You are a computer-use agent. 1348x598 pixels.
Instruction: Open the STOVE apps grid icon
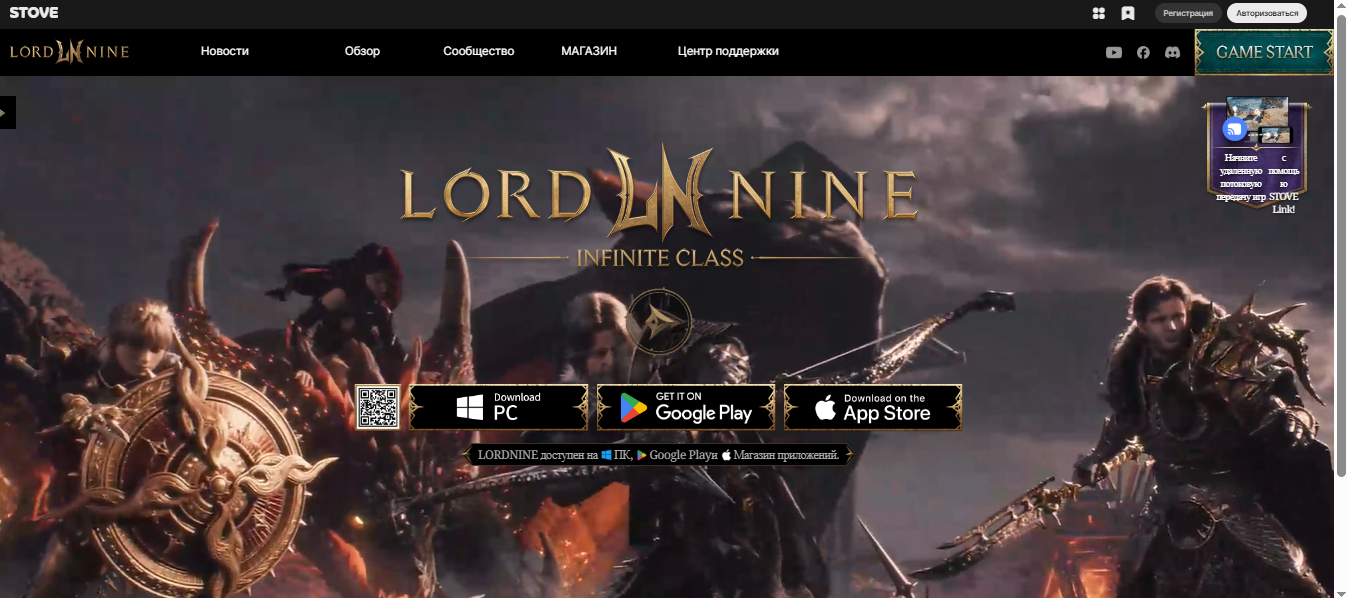(x=1099, y=13)
